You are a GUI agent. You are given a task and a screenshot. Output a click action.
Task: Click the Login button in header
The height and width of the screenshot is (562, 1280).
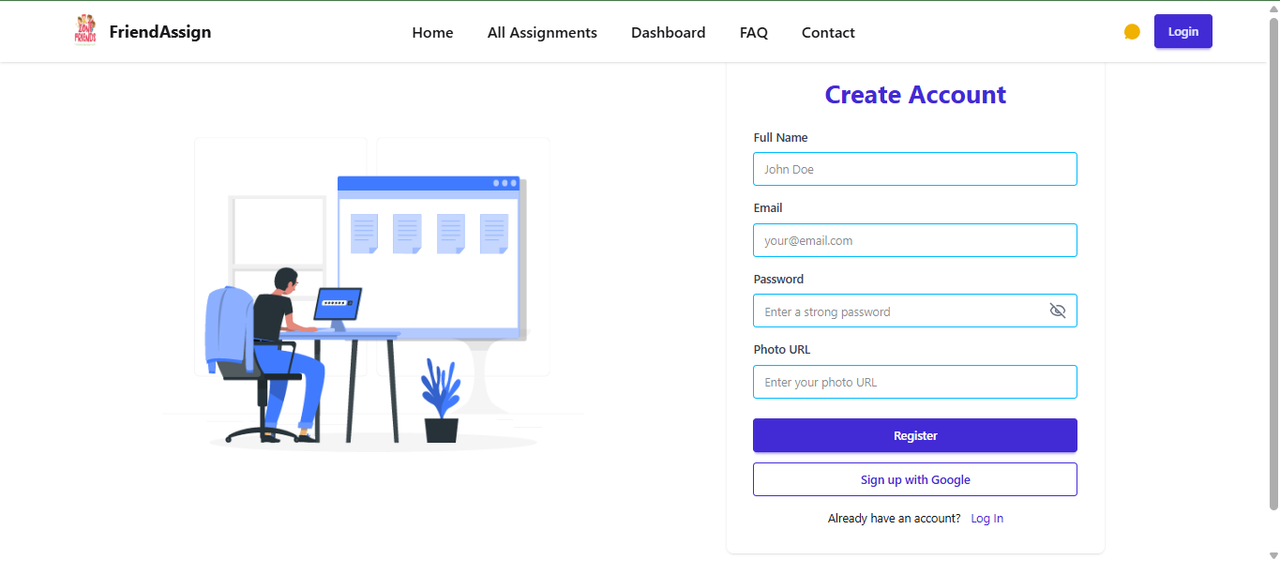click(1183, 31)
